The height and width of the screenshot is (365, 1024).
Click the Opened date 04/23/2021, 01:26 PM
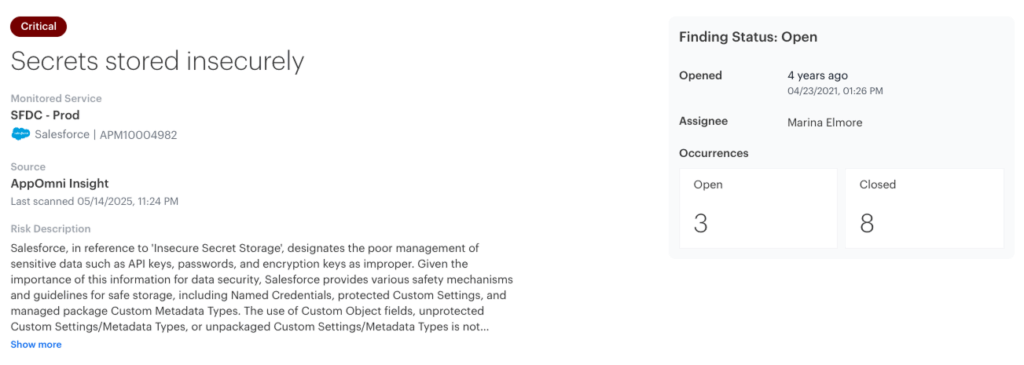pos(835,91)
